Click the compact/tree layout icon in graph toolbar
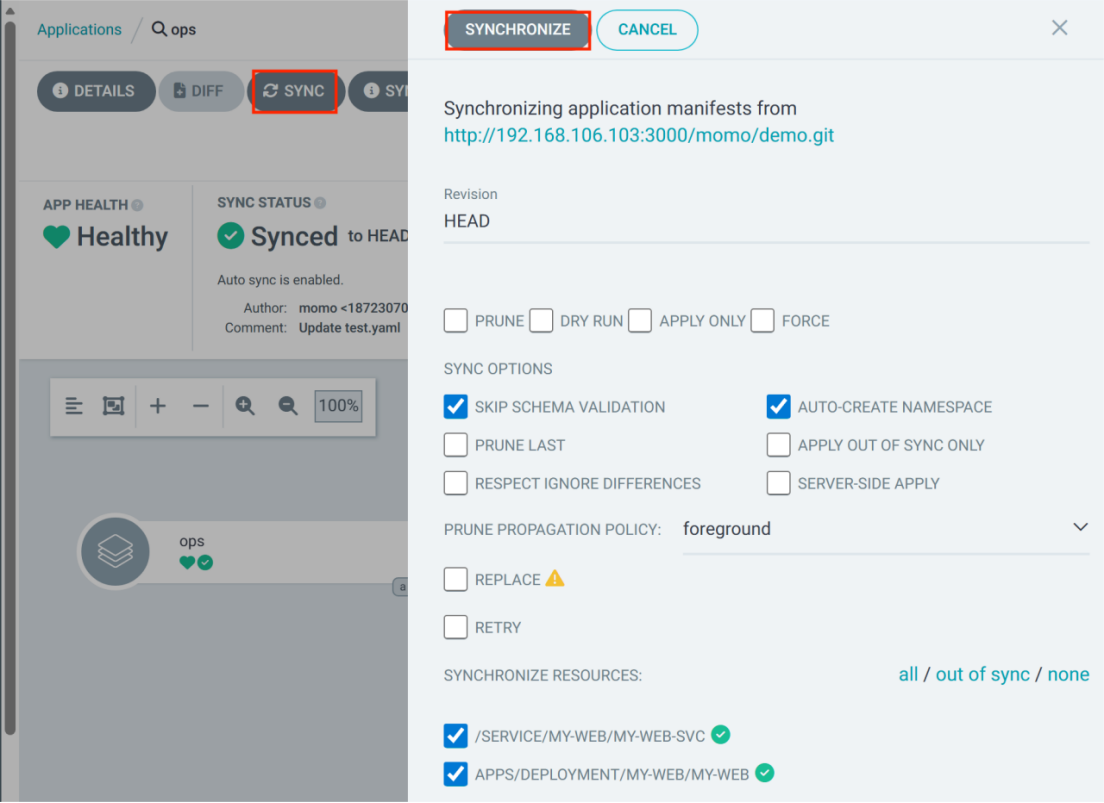This screenshot has height=803, width=1104. tap(74, 406)
